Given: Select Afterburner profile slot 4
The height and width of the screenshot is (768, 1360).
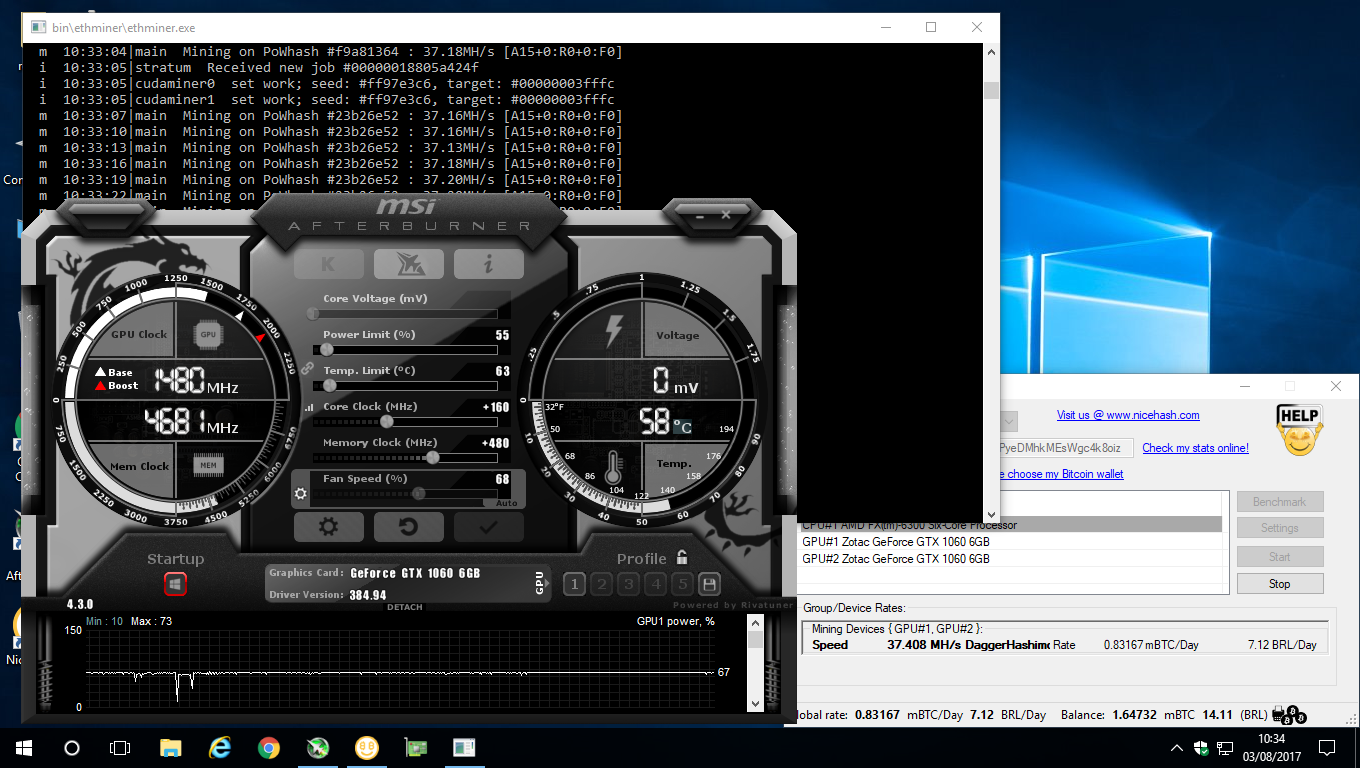Looking at the screenshot, I should coord(655,584).
